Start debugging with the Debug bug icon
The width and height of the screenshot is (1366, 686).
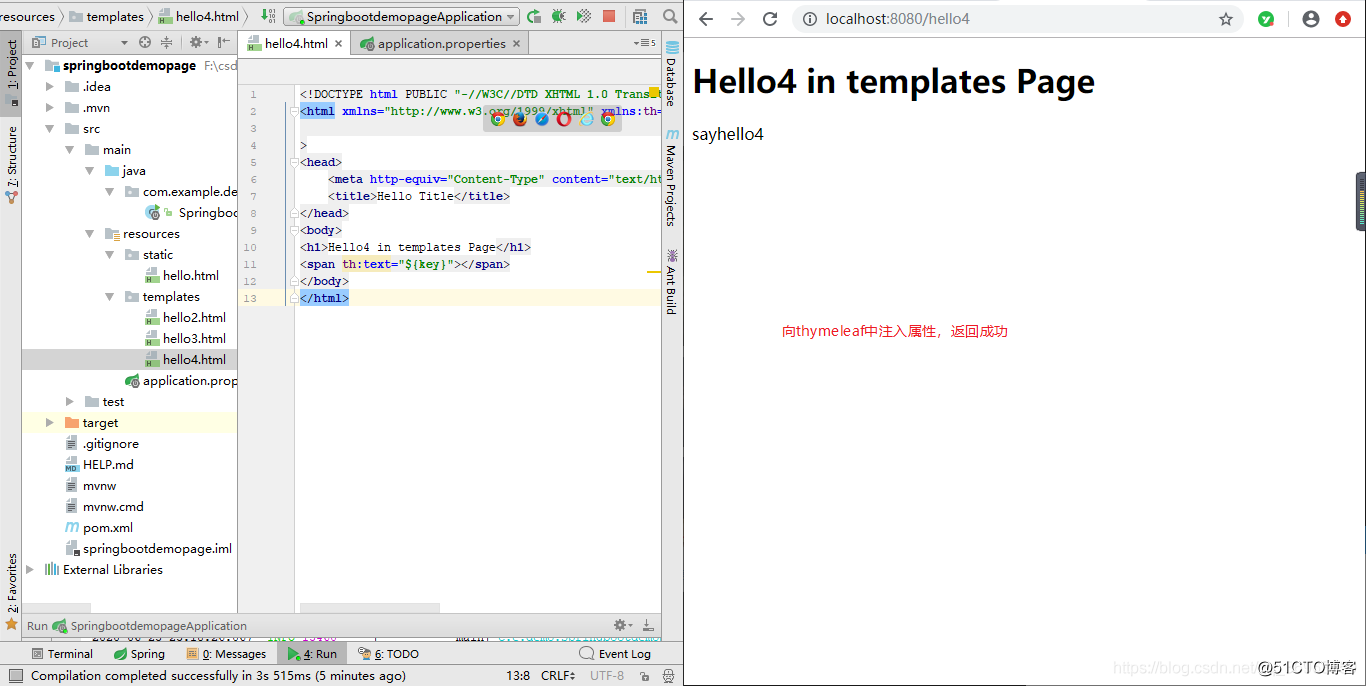[x=559, y=16]
